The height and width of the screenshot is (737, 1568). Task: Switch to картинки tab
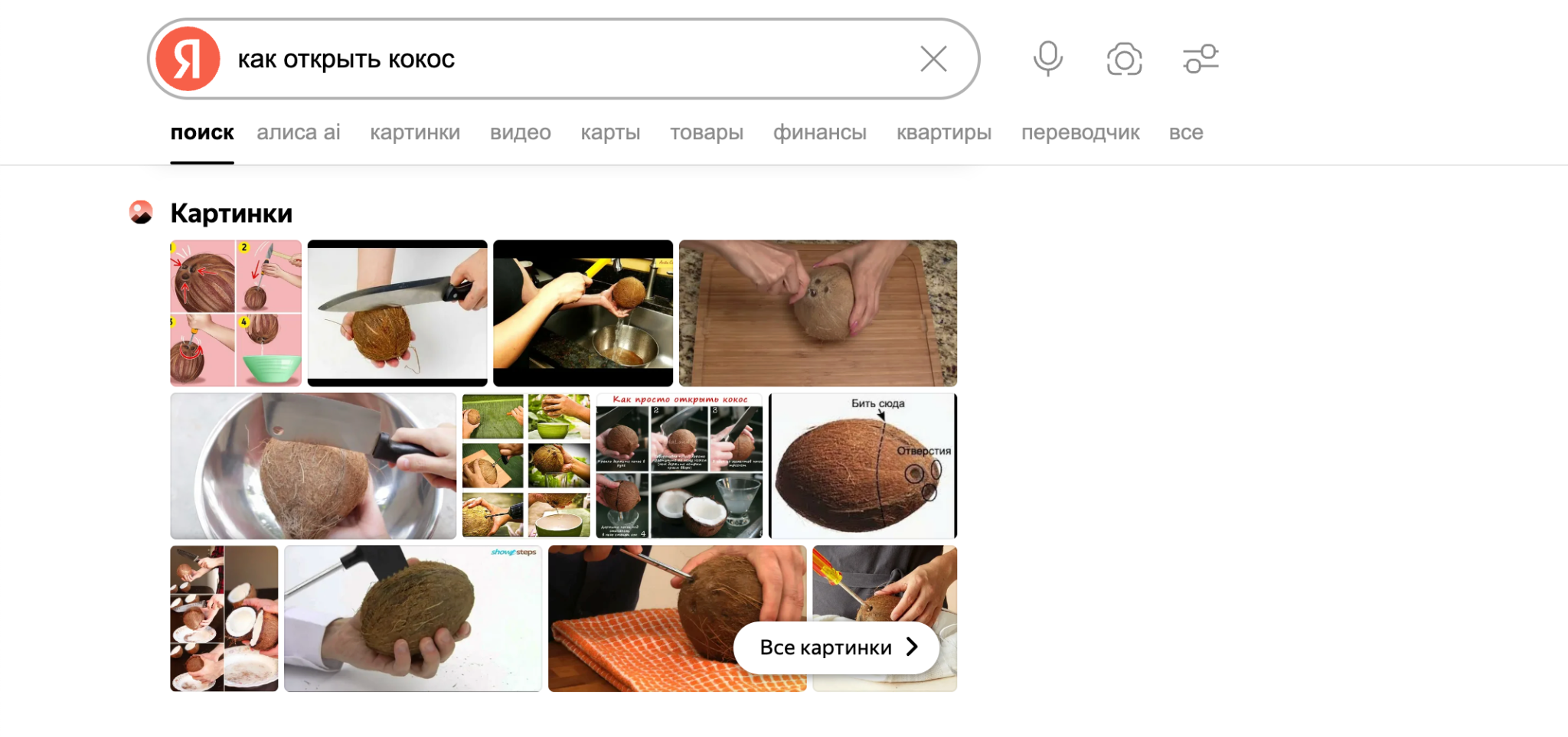tap(415, 132)
